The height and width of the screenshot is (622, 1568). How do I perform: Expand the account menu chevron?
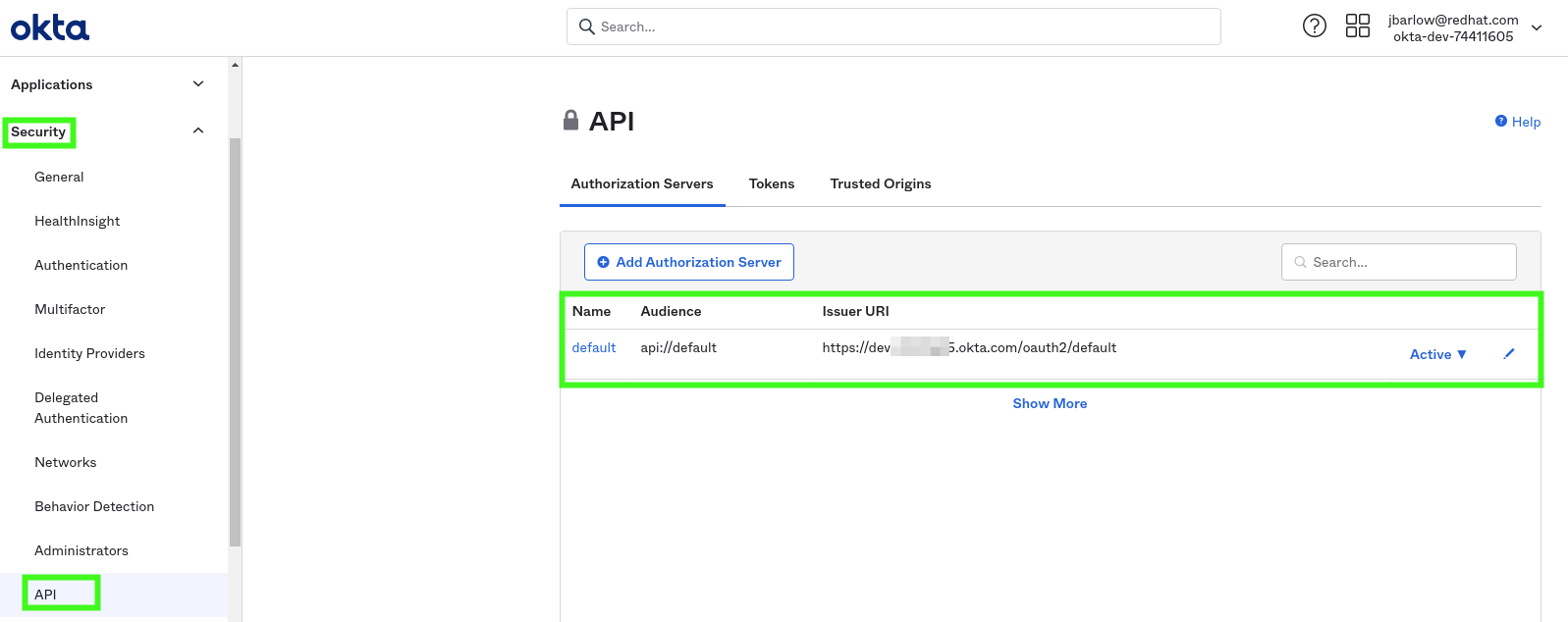pos(1537,27)
